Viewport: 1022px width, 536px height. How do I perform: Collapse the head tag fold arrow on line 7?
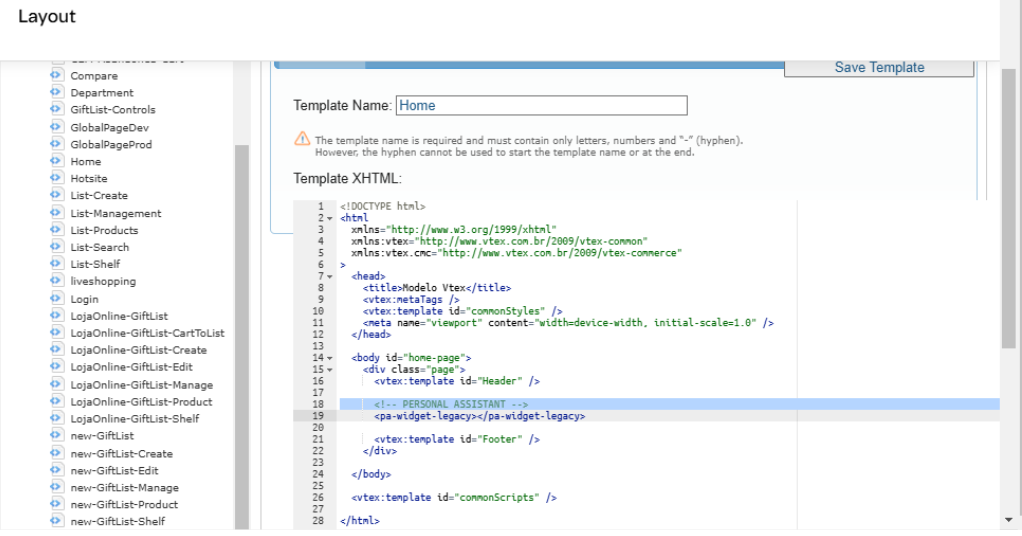point(330,276)
